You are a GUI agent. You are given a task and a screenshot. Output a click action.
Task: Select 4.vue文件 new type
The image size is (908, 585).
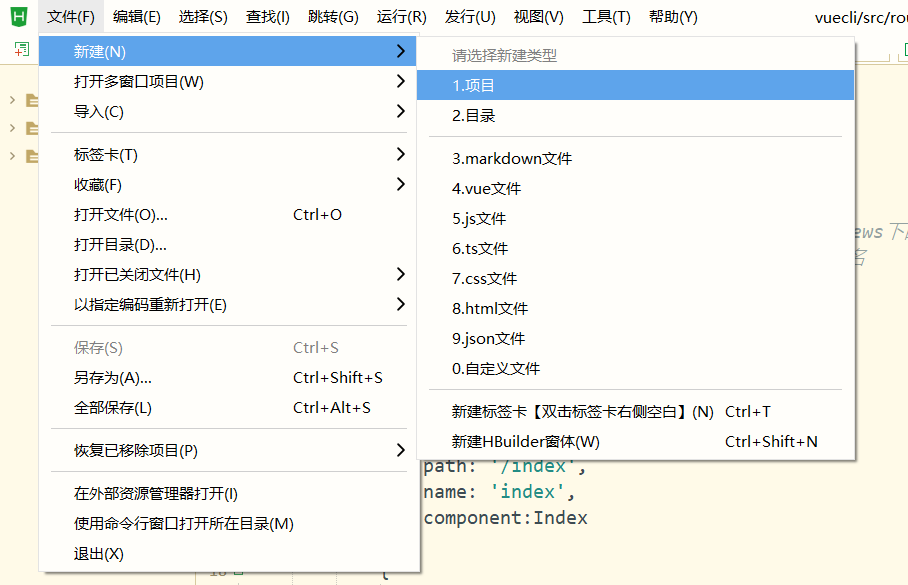635,188
